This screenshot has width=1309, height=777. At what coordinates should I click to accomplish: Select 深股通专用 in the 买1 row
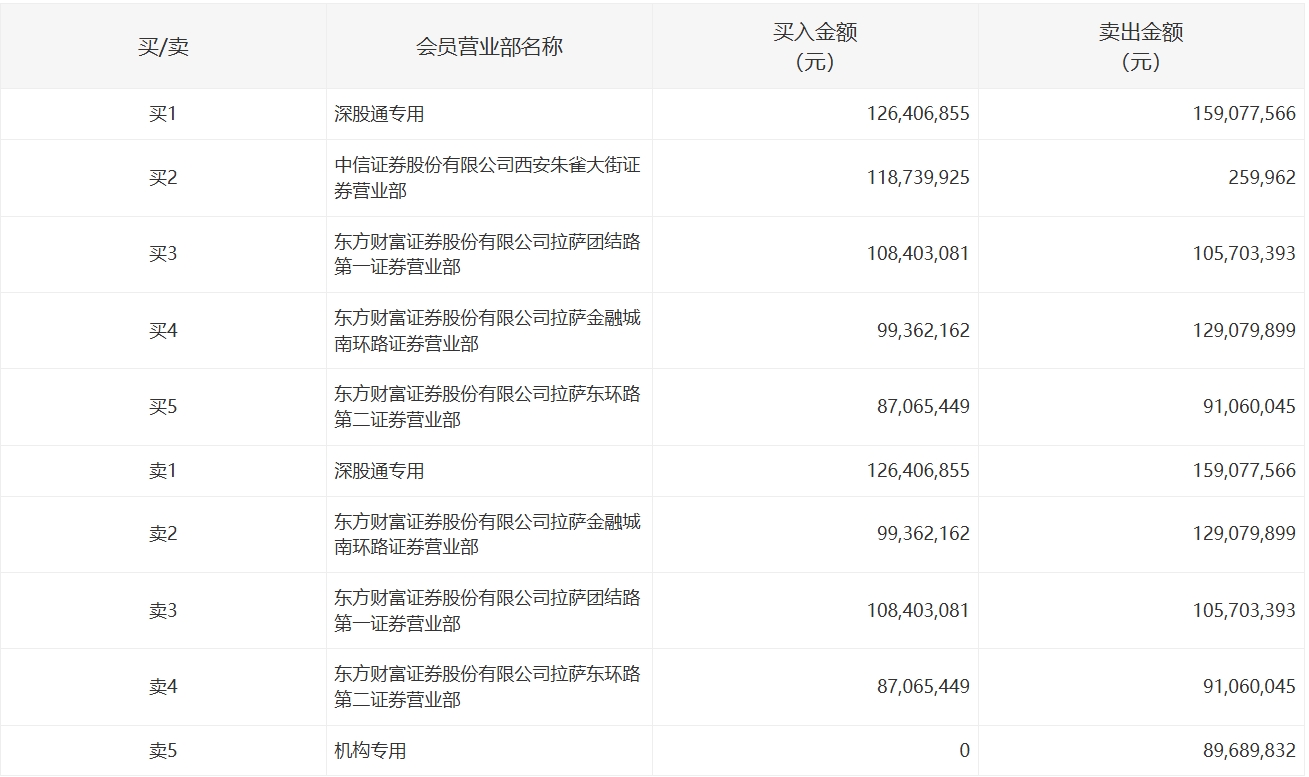379,114
